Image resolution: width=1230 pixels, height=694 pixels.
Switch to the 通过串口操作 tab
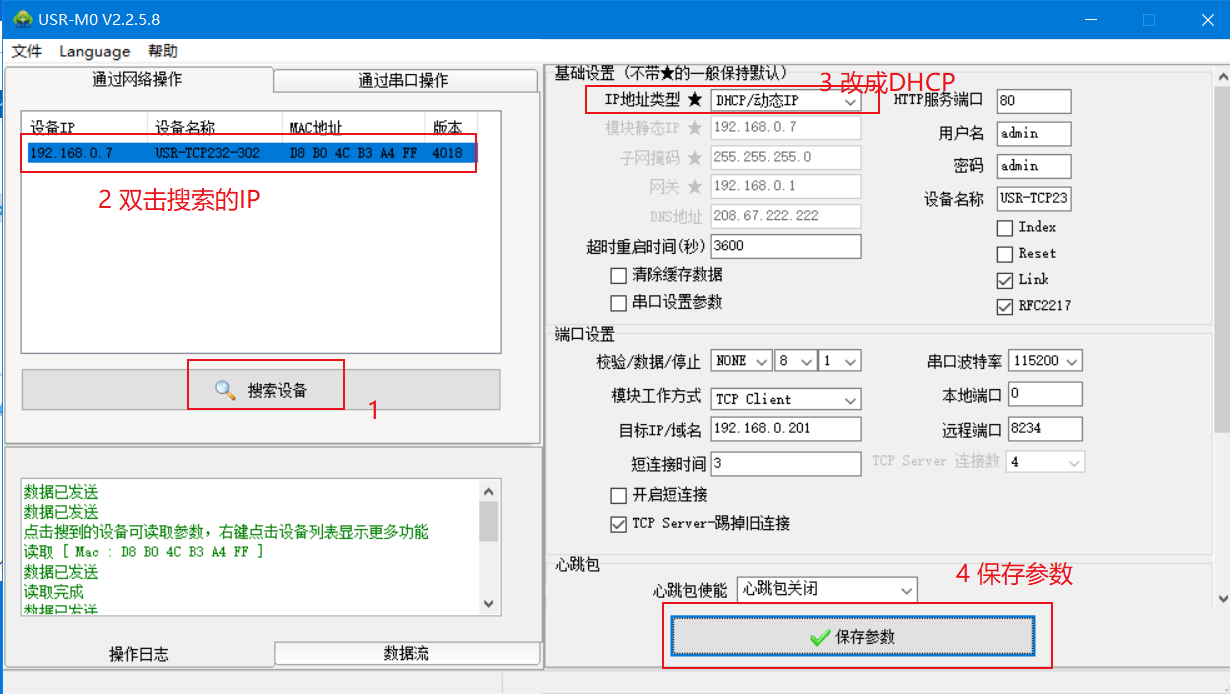[403, 80]
